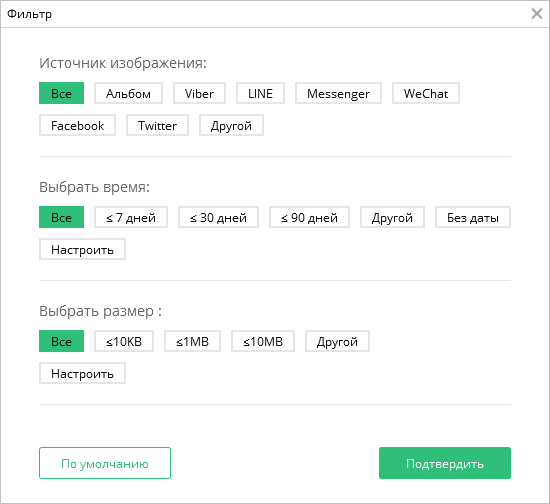Choose 'Другой' under Источник изображения
The height and width of the screenshot is (504, 550).
tap(232, 125)
